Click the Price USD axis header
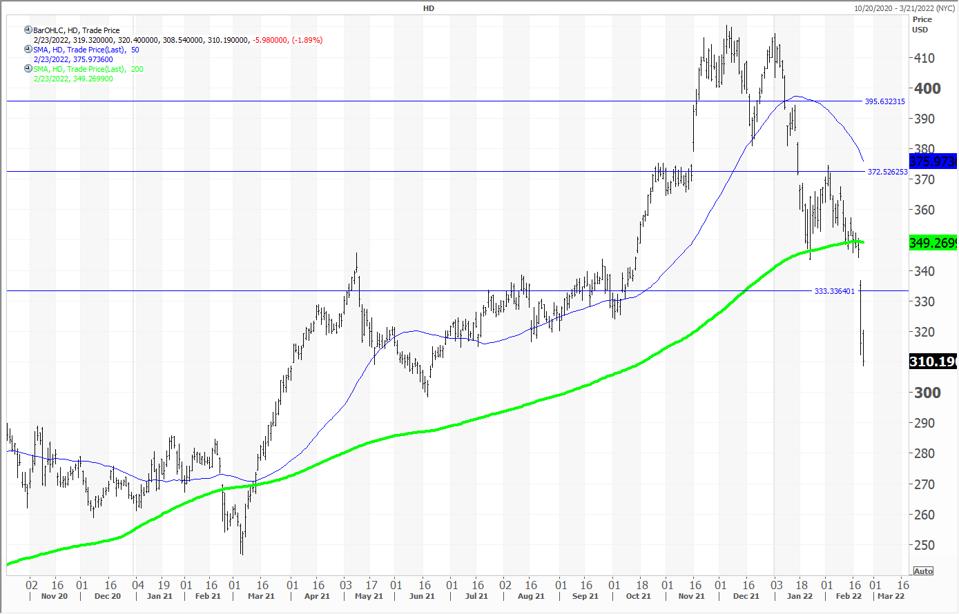The image size is (959, 614). [x=922, y=24]
